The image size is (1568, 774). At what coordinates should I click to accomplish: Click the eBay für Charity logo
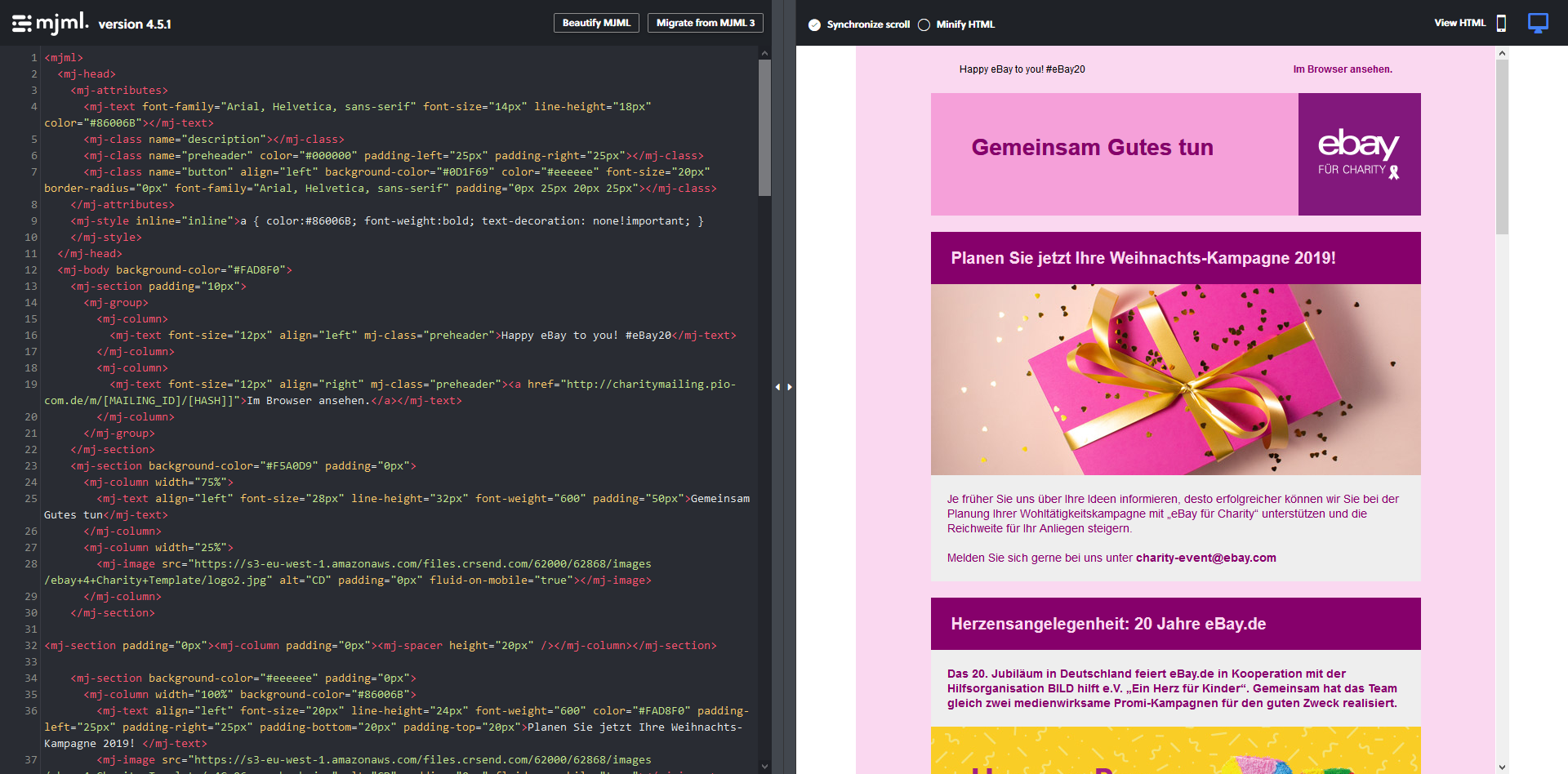1359,154
